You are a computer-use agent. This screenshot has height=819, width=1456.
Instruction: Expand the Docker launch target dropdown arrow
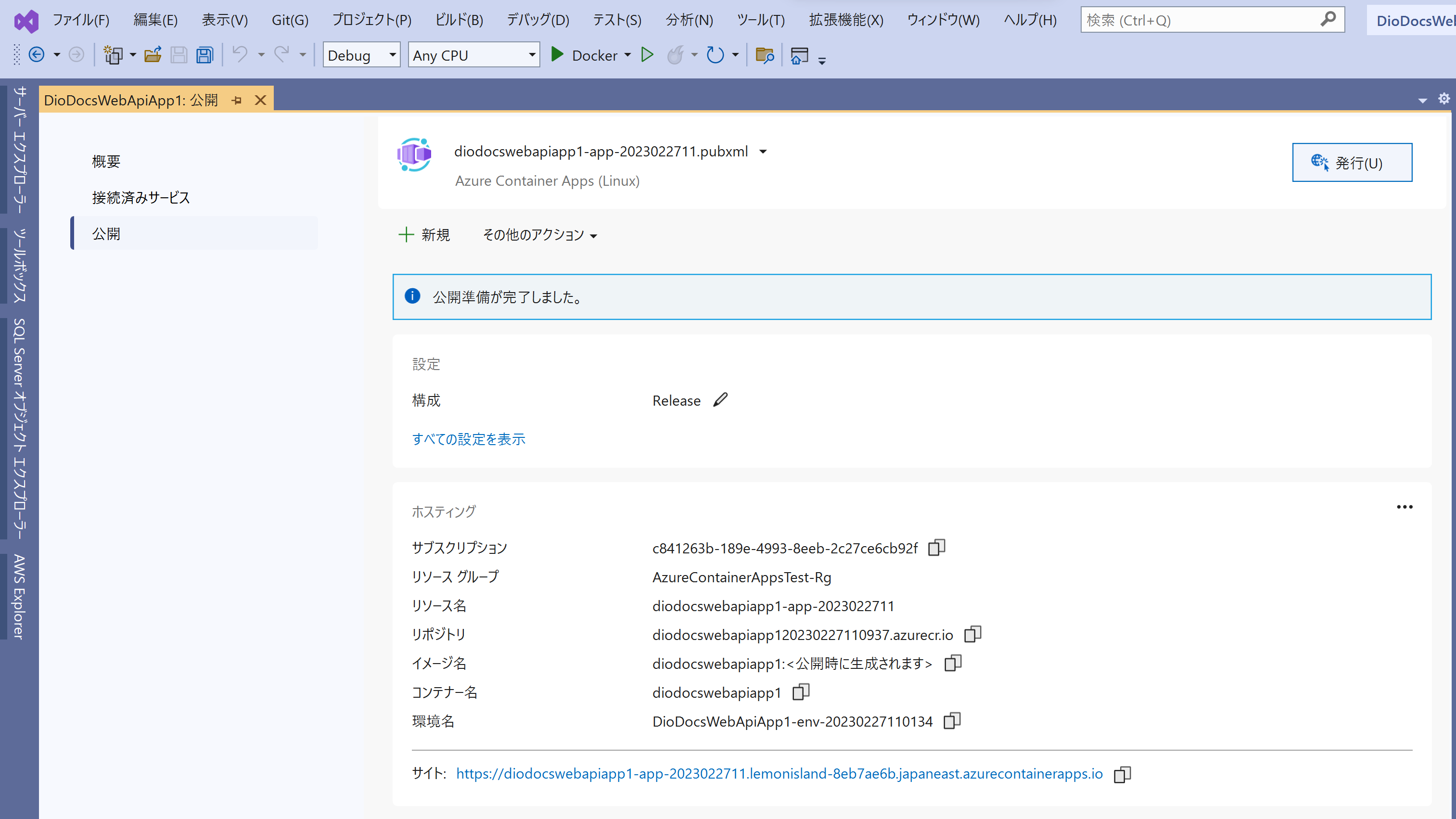click(x=627, y=55)
